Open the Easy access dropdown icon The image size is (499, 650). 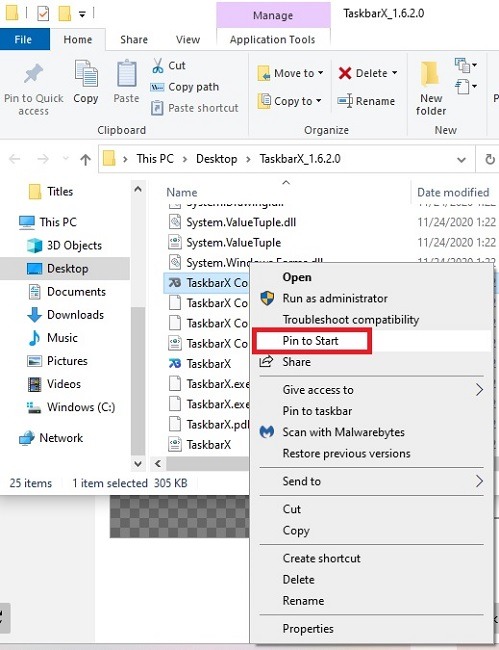(466, 87)
